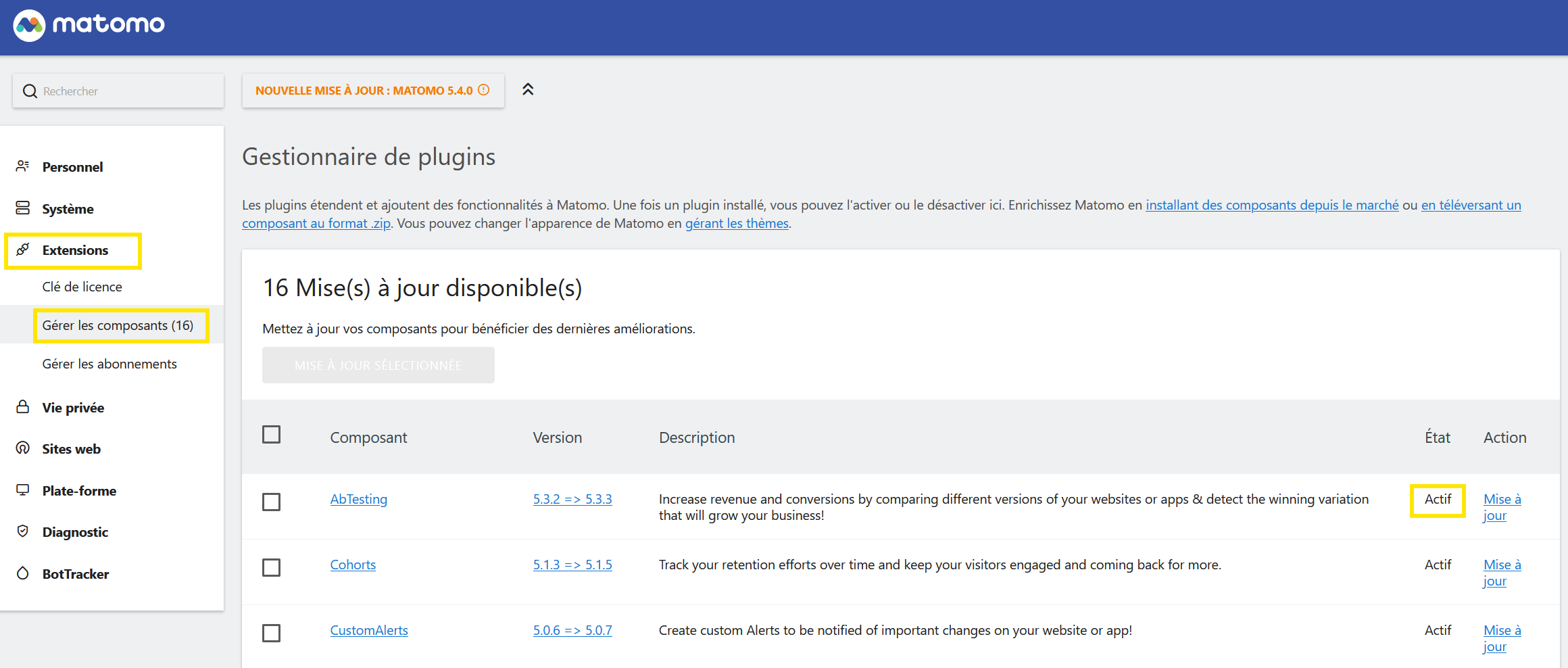Open the AbTesting plugin link
The height and width of the screenshot is (668, 1568).
(x=359, y=499)
